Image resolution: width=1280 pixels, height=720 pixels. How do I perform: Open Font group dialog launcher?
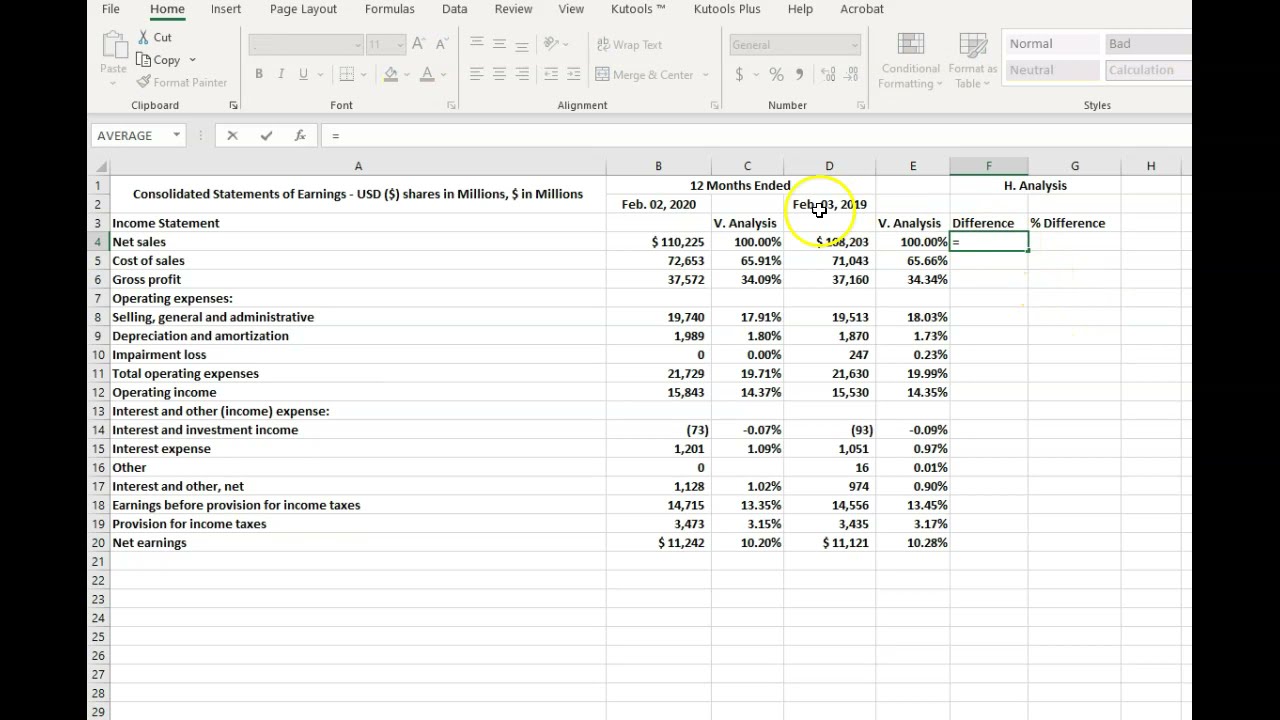[451, 105]
